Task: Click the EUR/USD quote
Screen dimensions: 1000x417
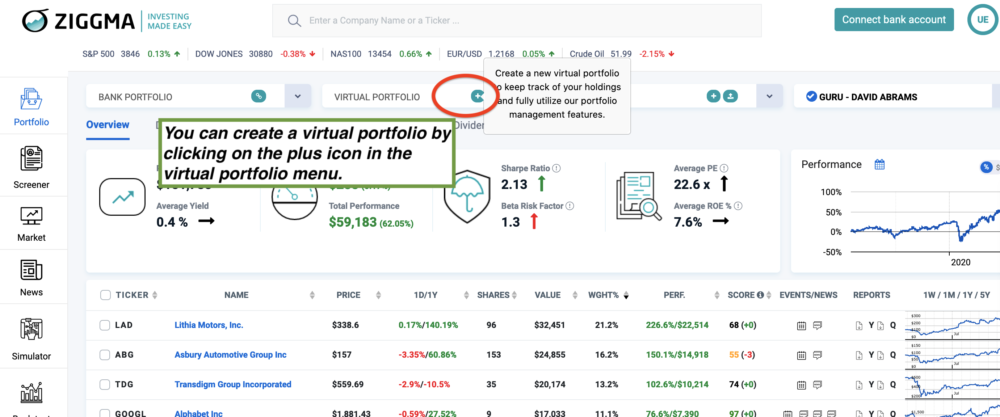Action: click(501, 54)
